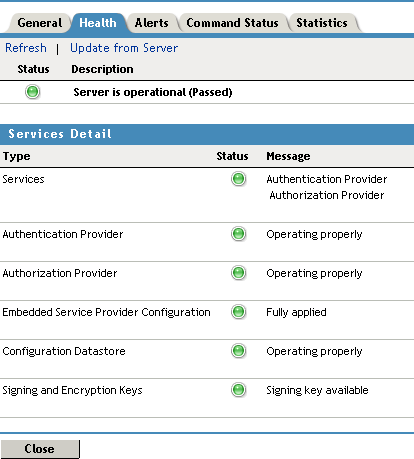Click the Signing key available message
414x459 pixels.
point(317,390)
